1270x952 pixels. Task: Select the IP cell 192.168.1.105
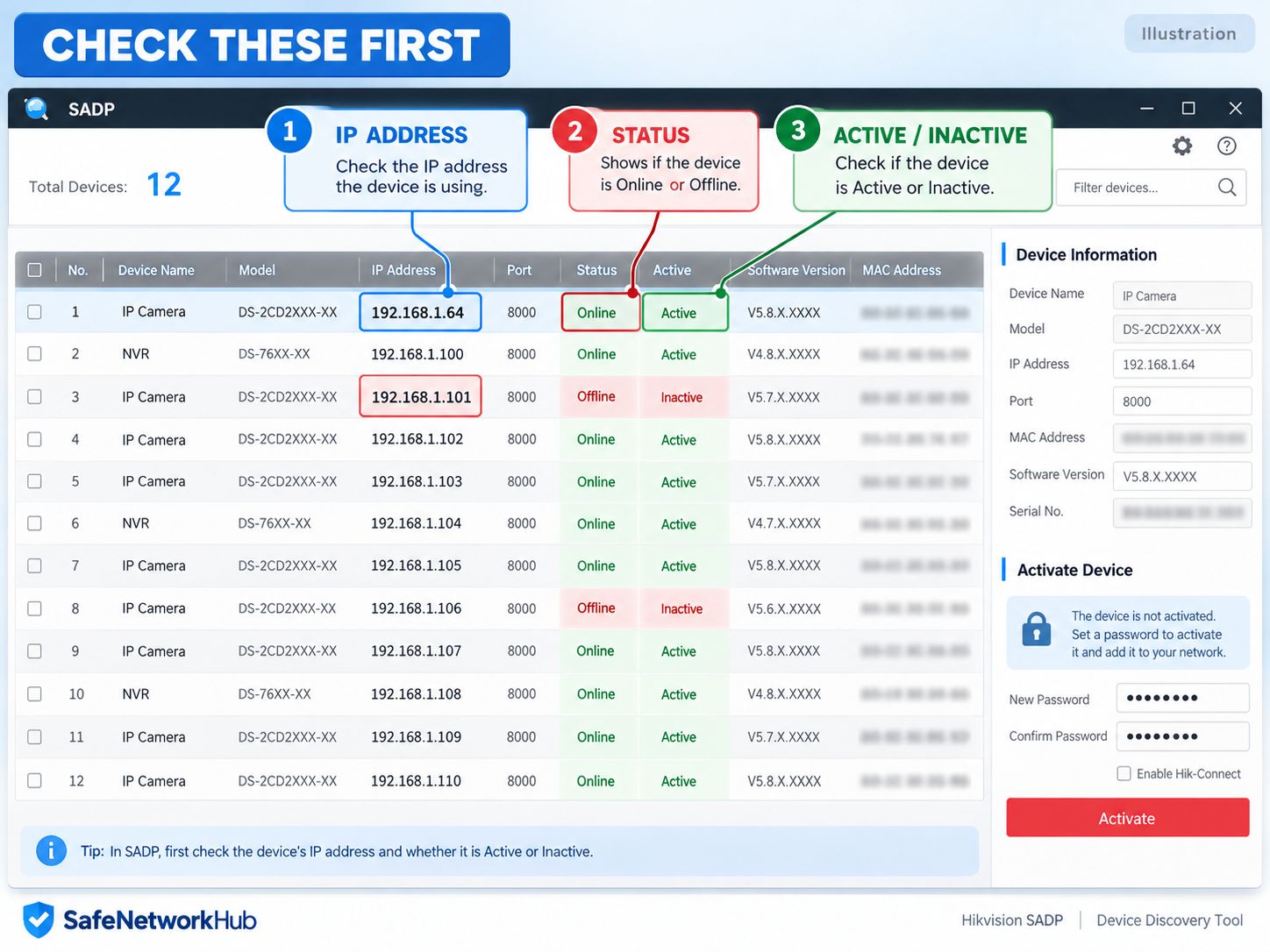(x=416, y=565)
